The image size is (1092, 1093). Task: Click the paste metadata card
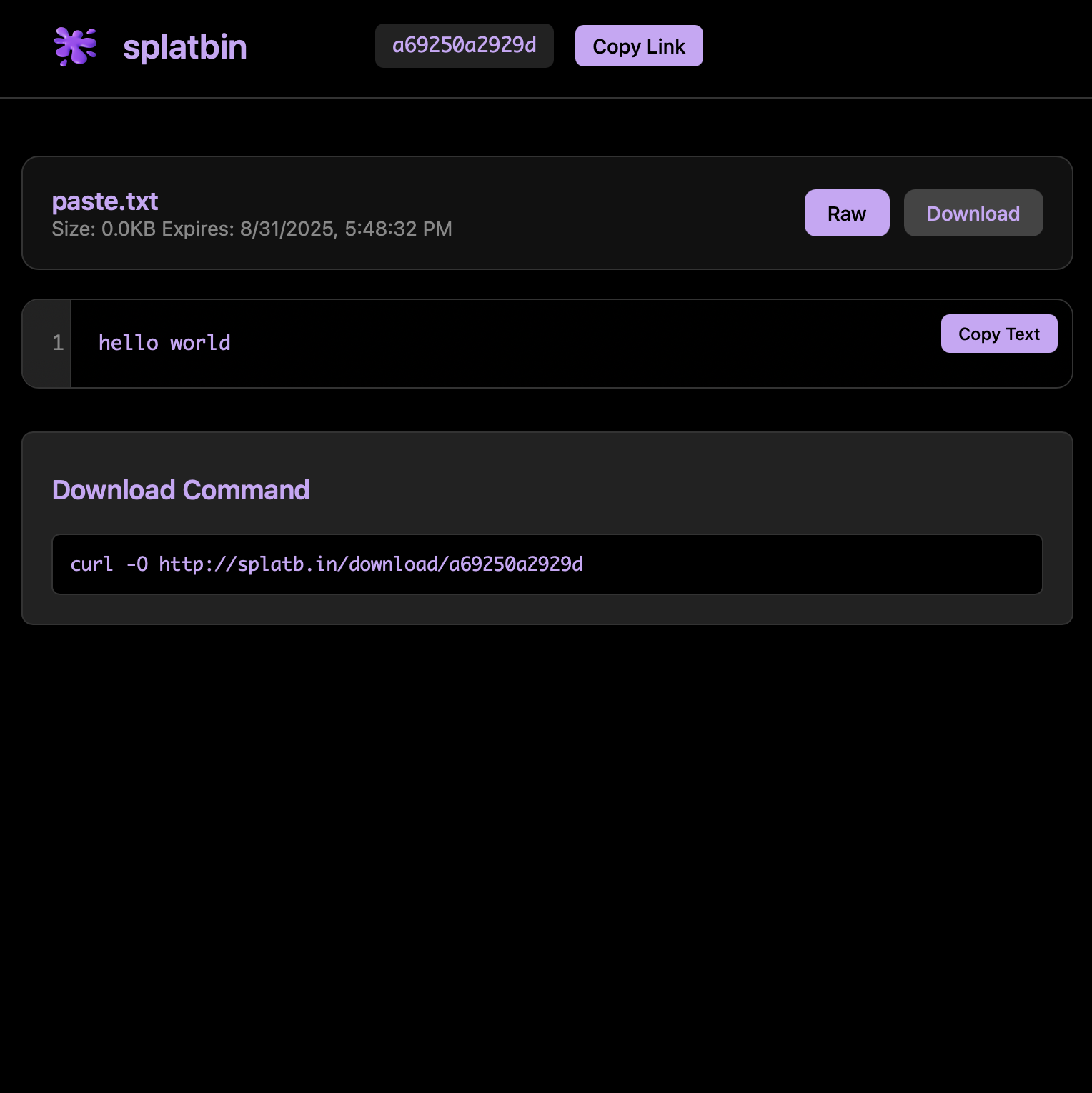[x=547, y=213]
